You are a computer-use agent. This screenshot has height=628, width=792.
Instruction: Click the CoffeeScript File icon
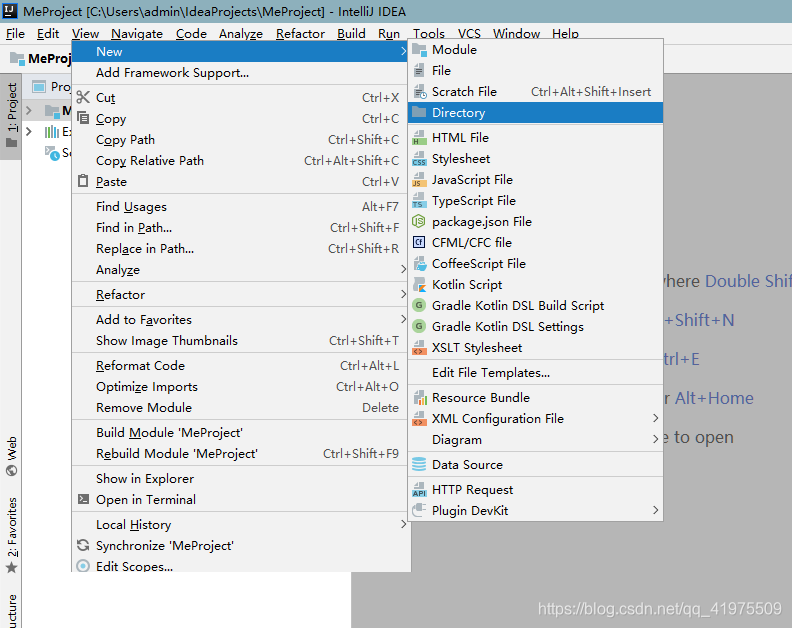tap(420, 264)
